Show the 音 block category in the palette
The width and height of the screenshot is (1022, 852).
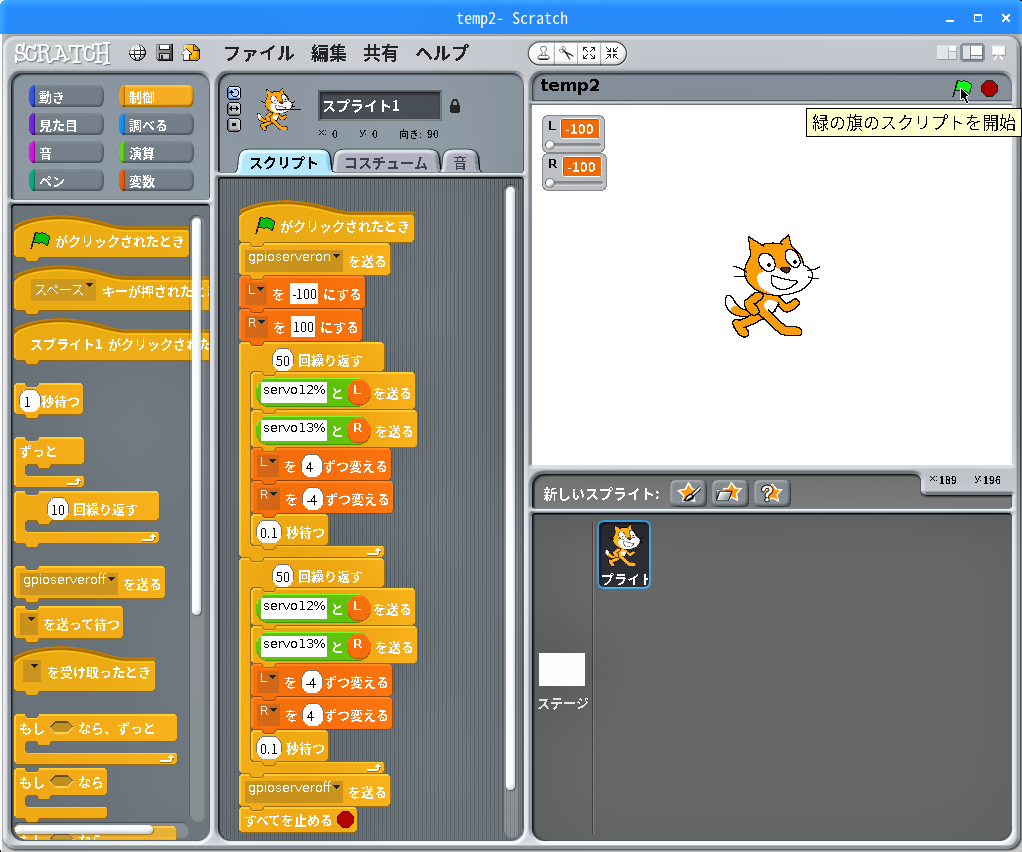click(66, 153)
